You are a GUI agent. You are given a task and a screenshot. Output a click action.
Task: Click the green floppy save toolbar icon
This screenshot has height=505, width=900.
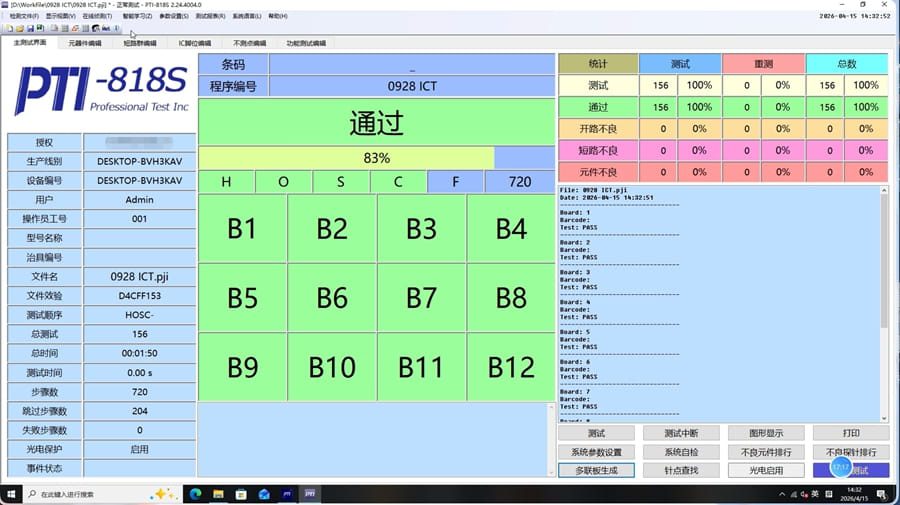tap(40, 28)
